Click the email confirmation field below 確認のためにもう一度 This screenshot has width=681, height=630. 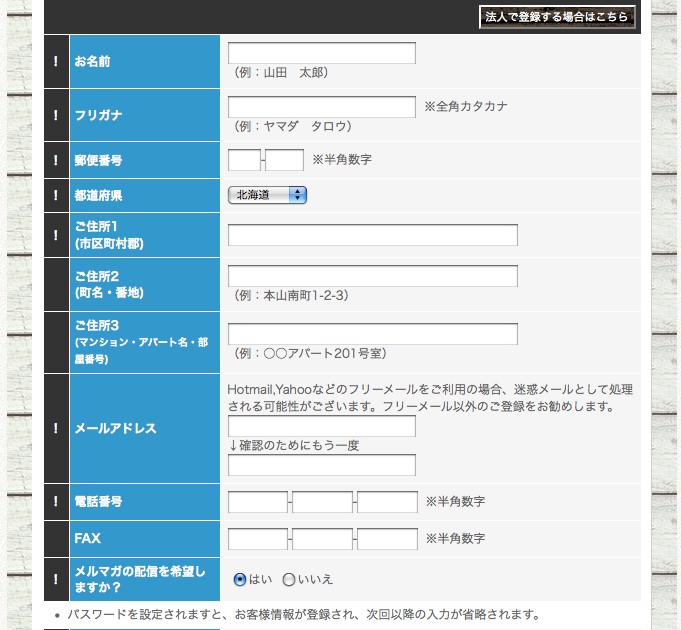(322, 465)
